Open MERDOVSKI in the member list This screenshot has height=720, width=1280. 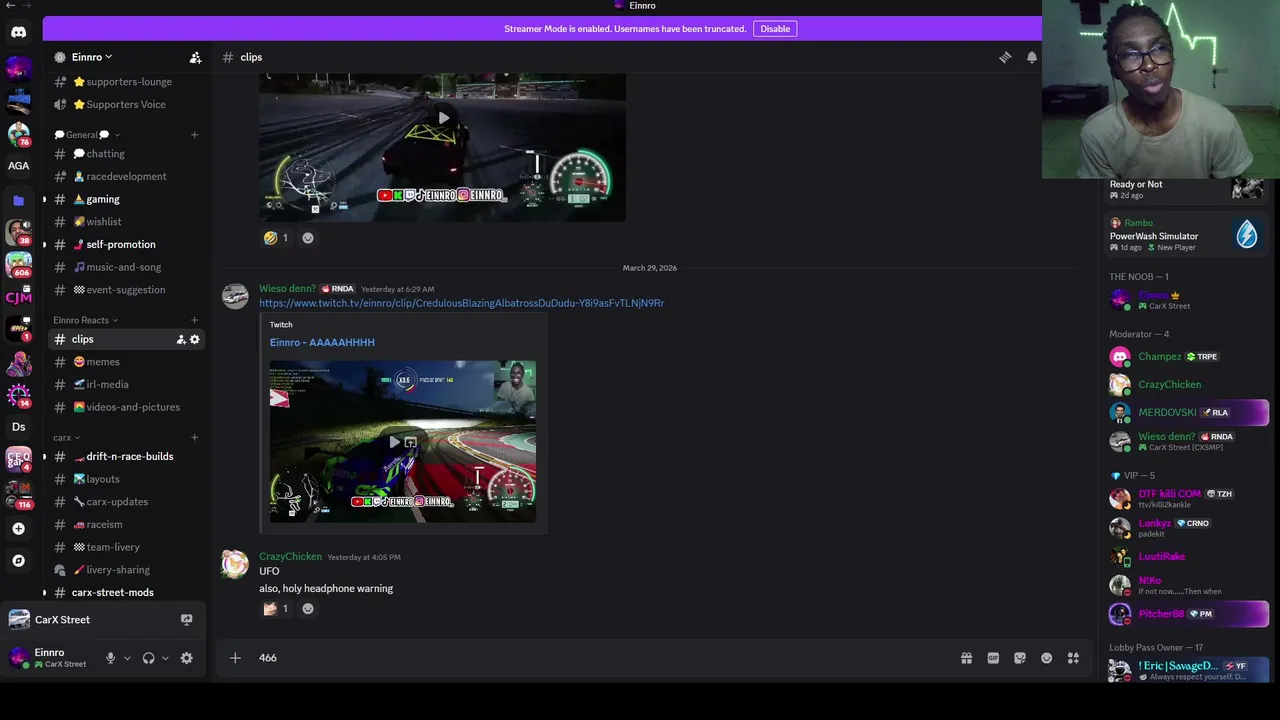coord(1188,412)
